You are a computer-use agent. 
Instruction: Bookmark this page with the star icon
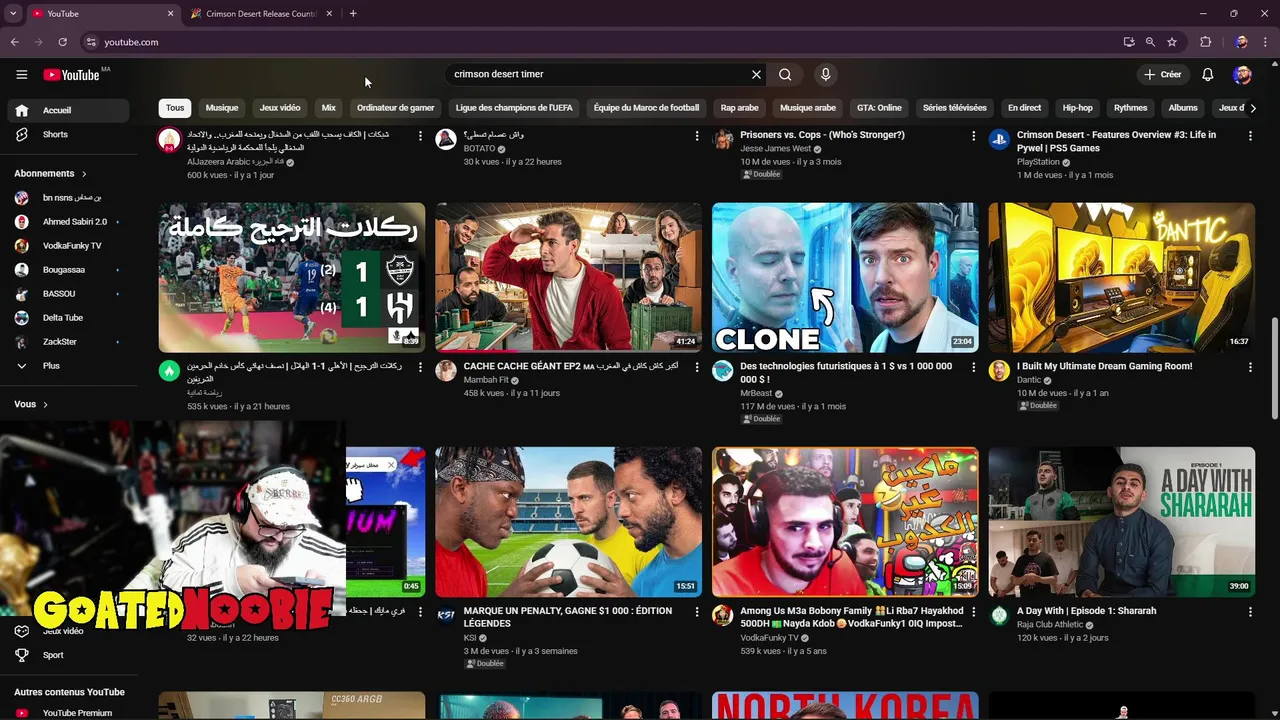point(1172,42)
